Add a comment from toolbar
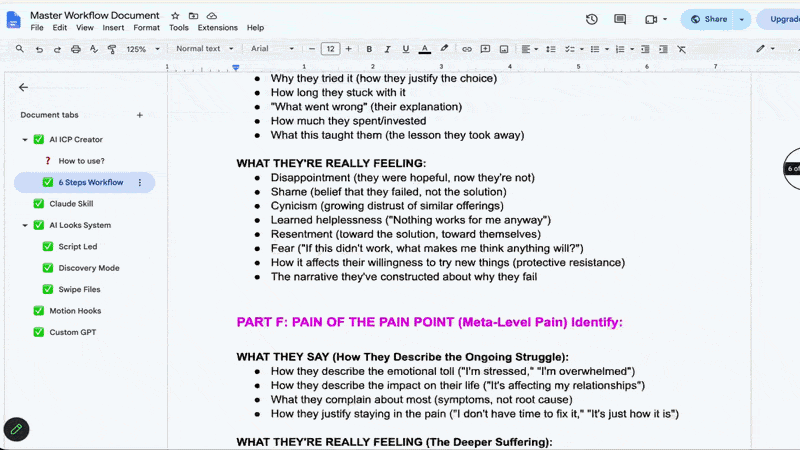Screen dimensions: 800x450 [x=485, y=49]
